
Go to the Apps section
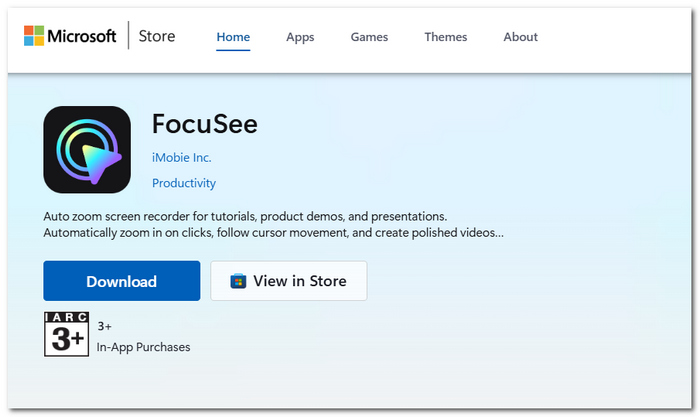click(x=300, y=37)
